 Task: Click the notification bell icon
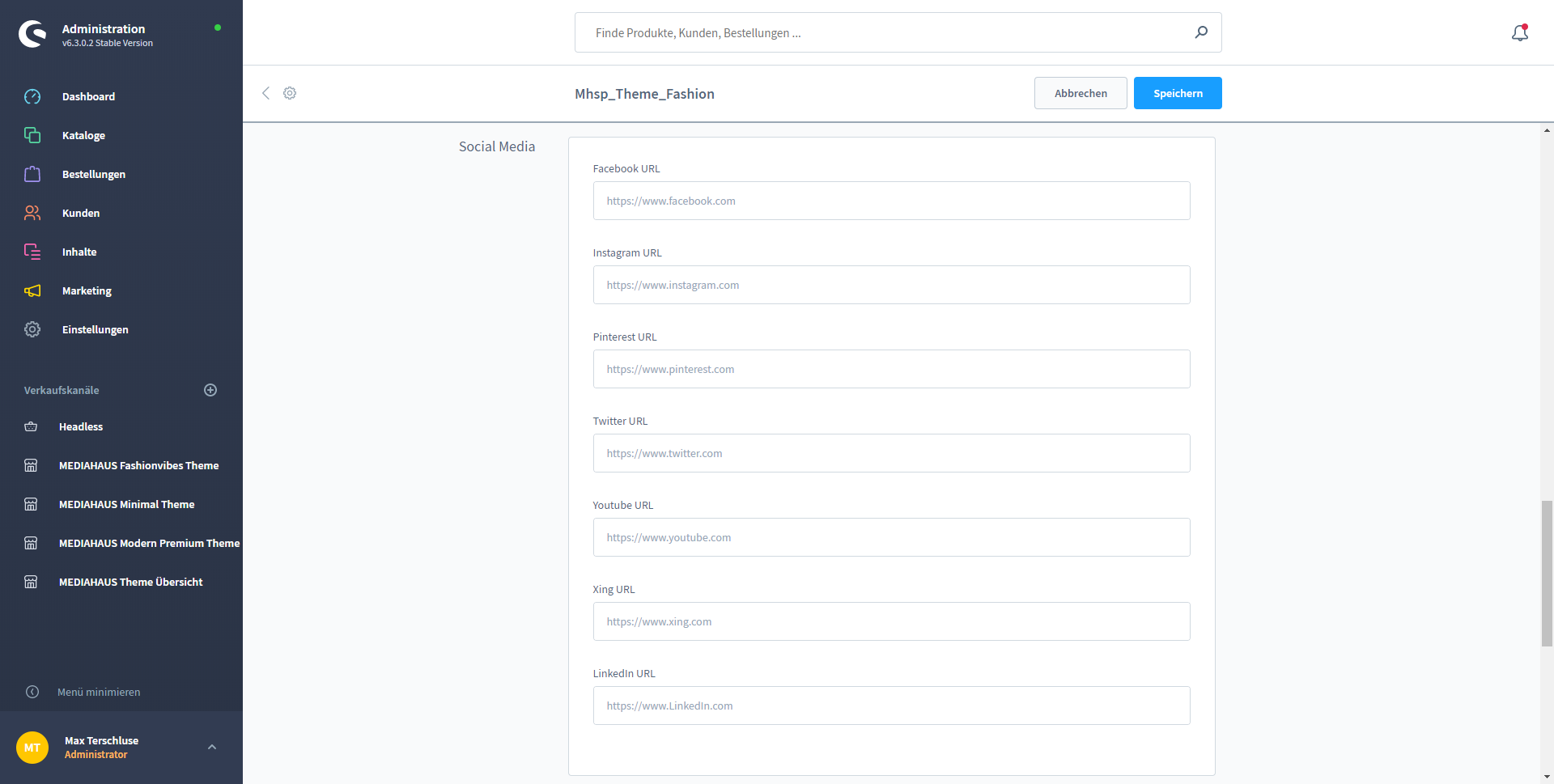pos(1519,33)
